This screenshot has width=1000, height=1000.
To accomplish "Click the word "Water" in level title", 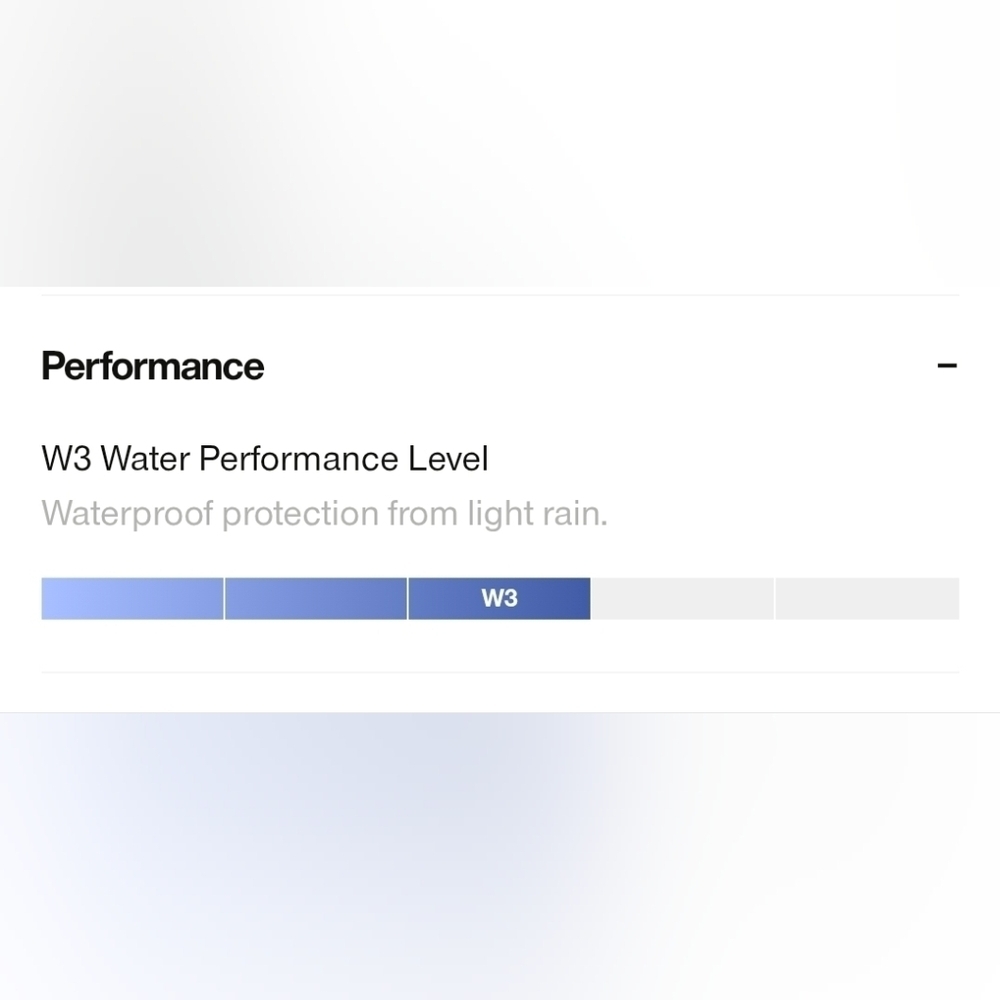I will [145, 459].
